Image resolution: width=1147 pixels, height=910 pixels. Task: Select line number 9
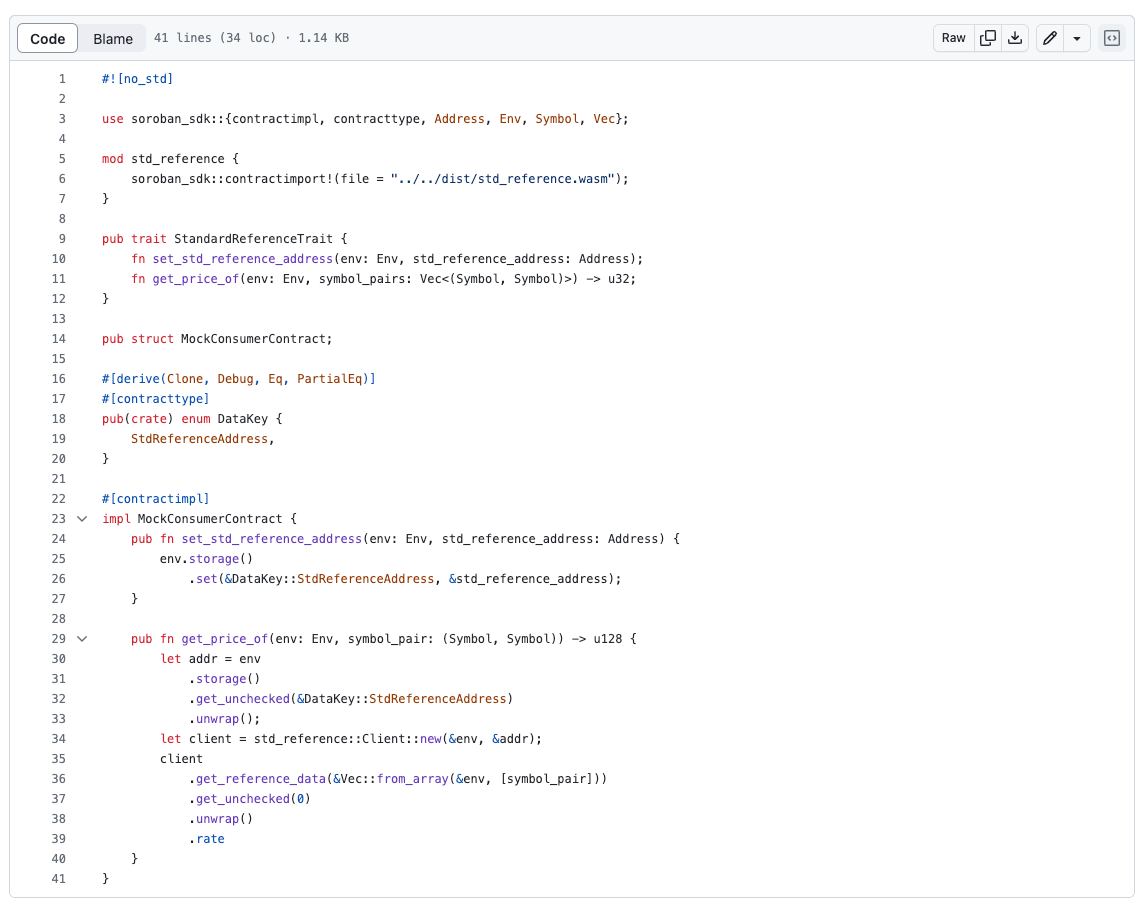coord(62,238)
